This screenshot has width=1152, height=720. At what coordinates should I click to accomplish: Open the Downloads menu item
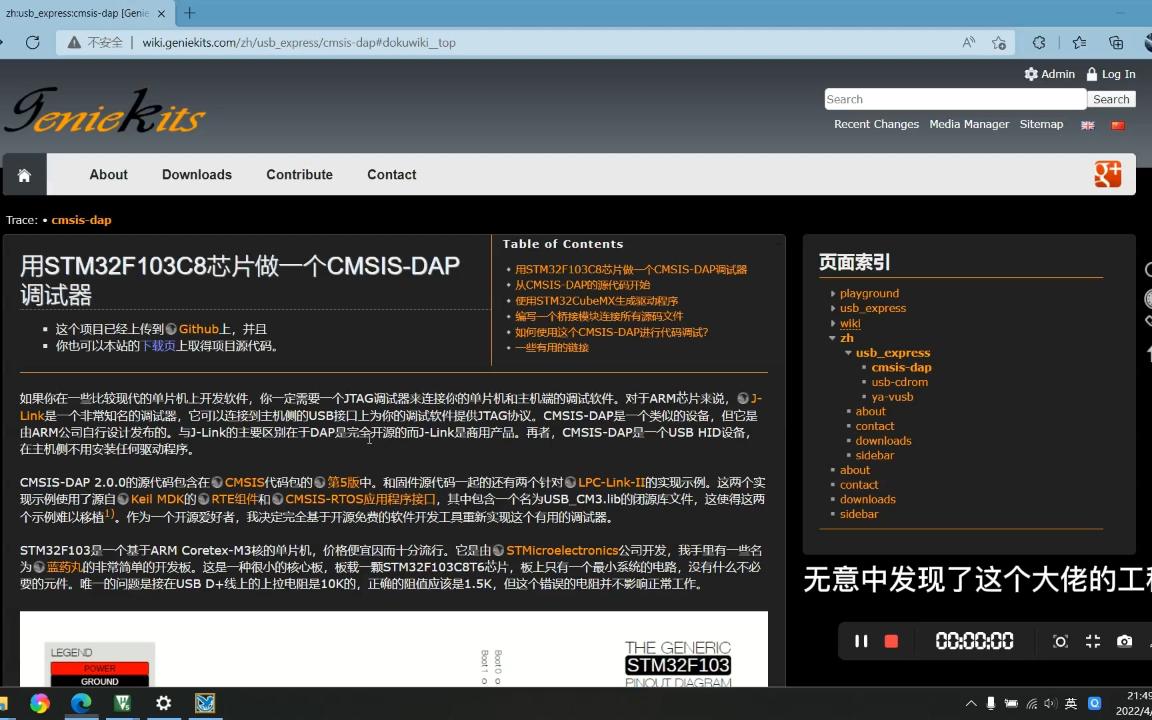coord(196,174)
